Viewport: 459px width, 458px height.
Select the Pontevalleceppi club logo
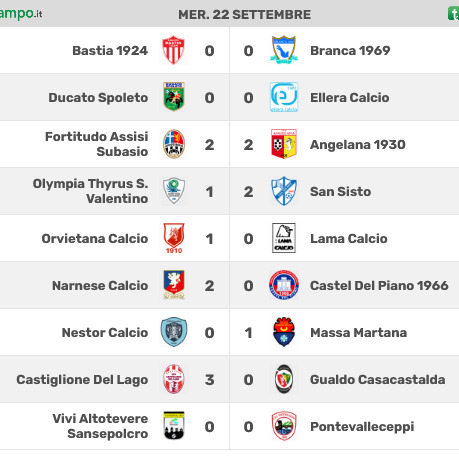284,426
